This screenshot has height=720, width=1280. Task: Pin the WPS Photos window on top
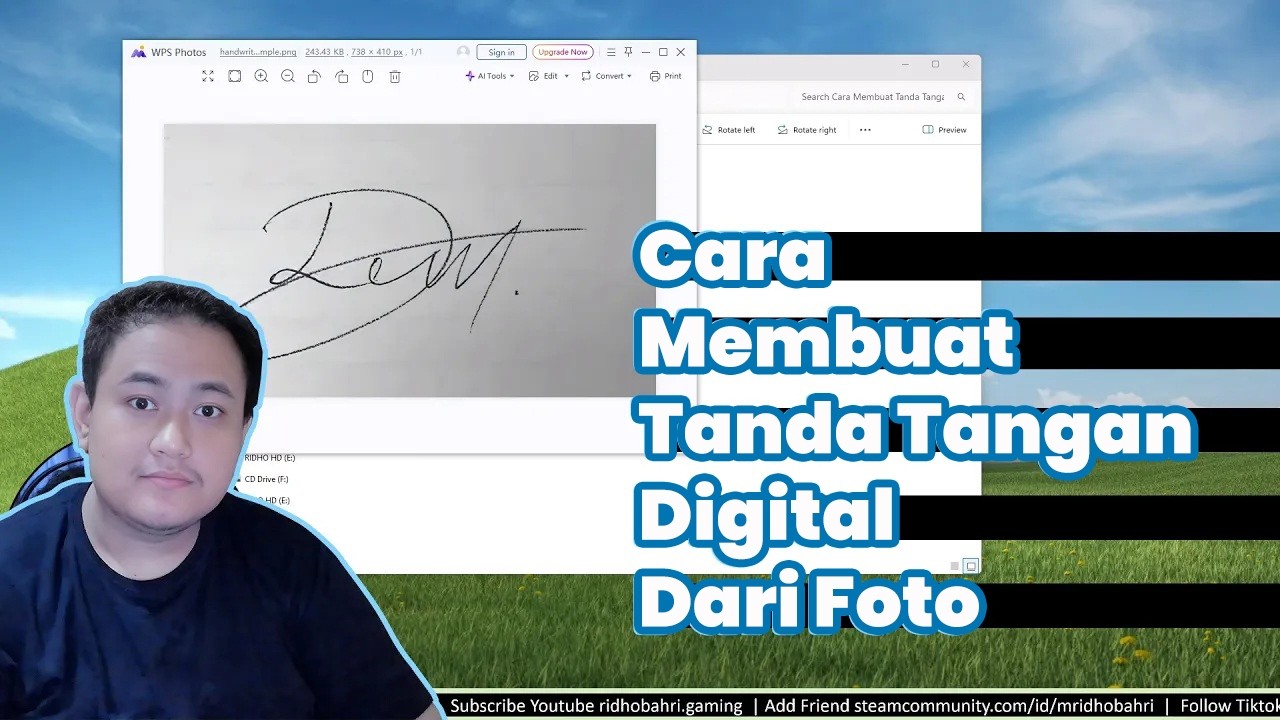[x=628, y=52]
